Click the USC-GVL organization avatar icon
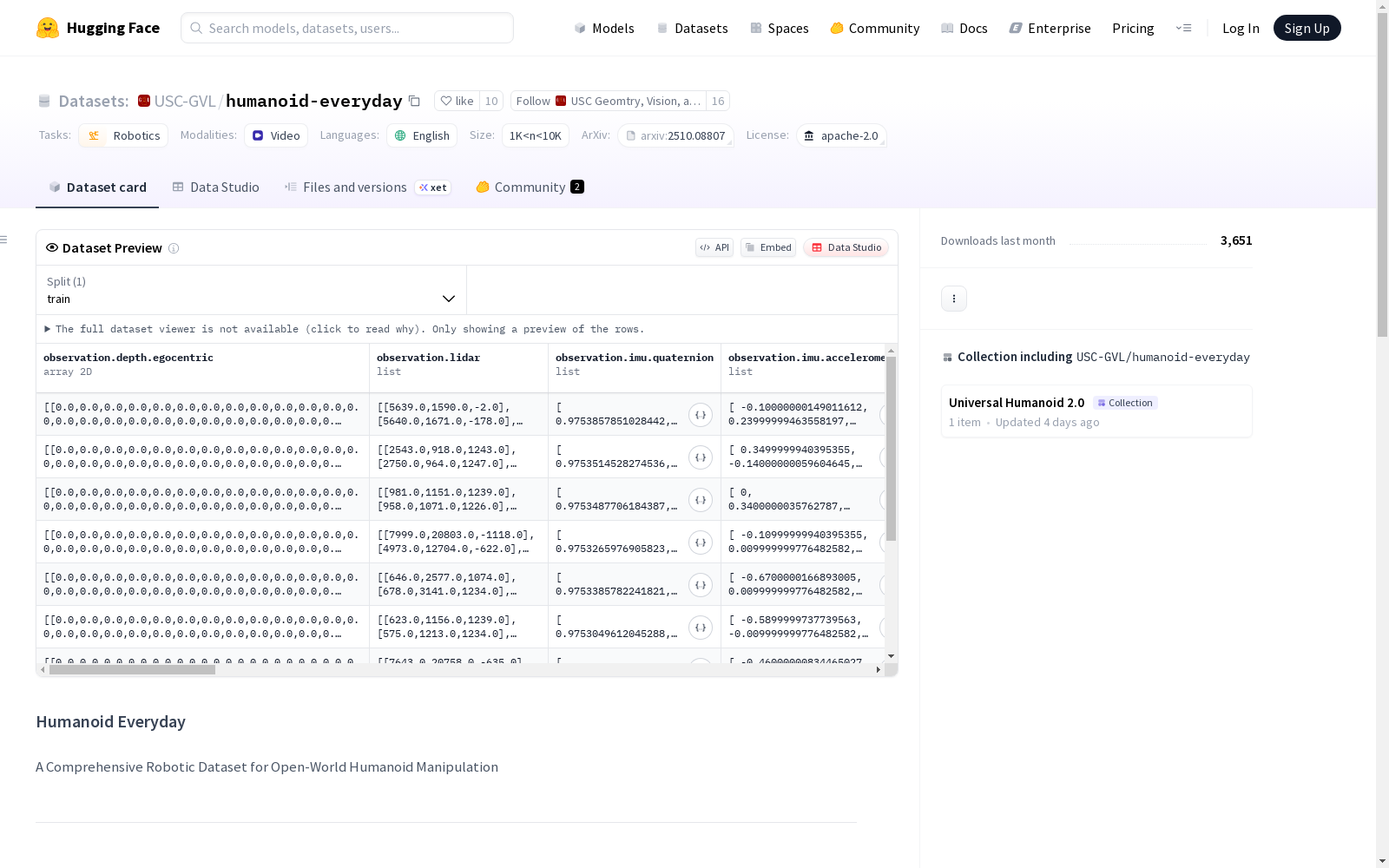The image size is (1389, 868). point(144,101)
